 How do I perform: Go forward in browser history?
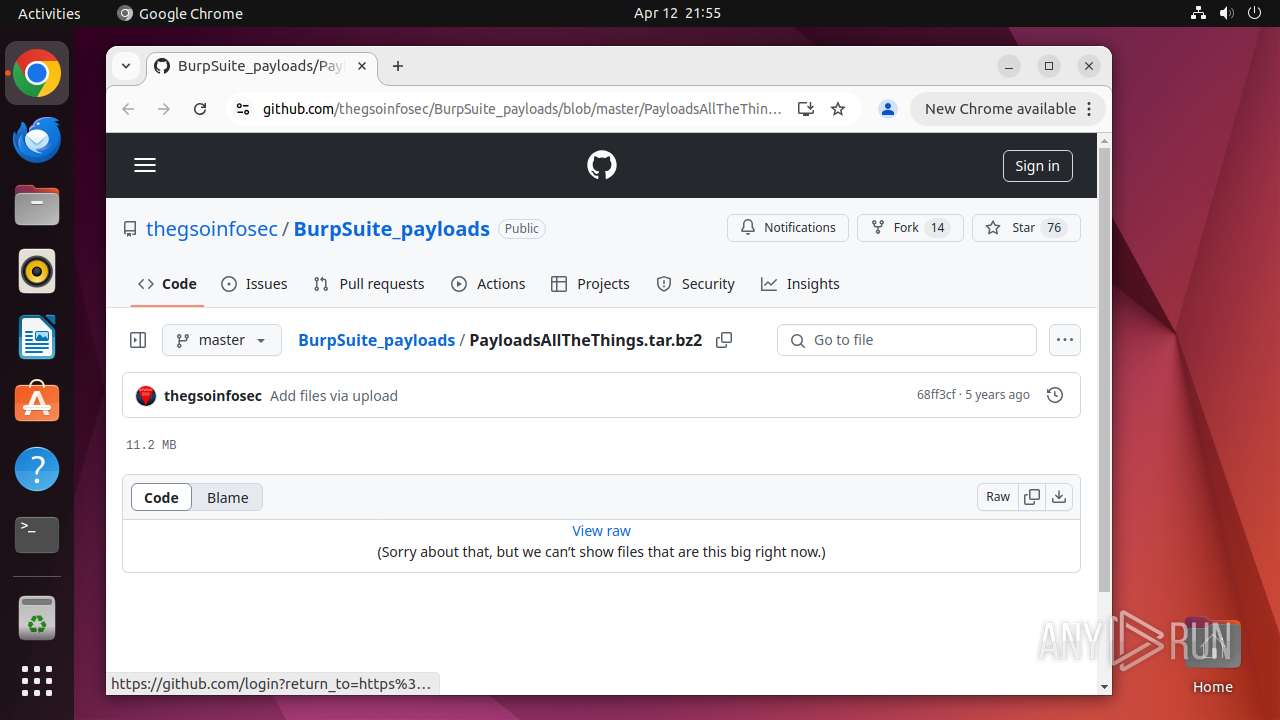click(x=164, y=109)
